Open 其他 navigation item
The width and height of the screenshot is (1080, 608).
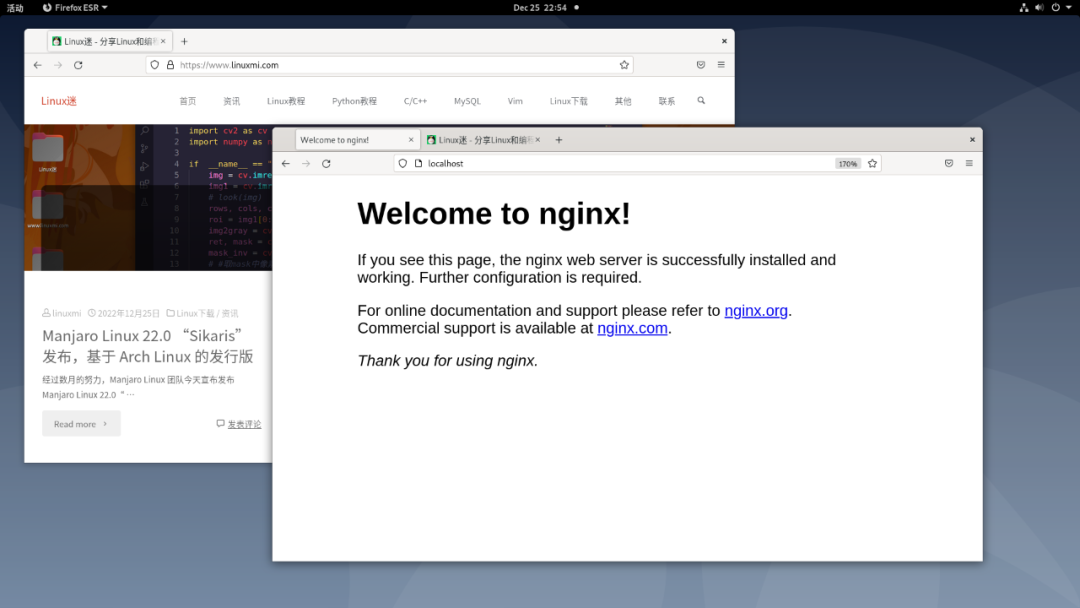pyautogui.click(x=623, y=101)
